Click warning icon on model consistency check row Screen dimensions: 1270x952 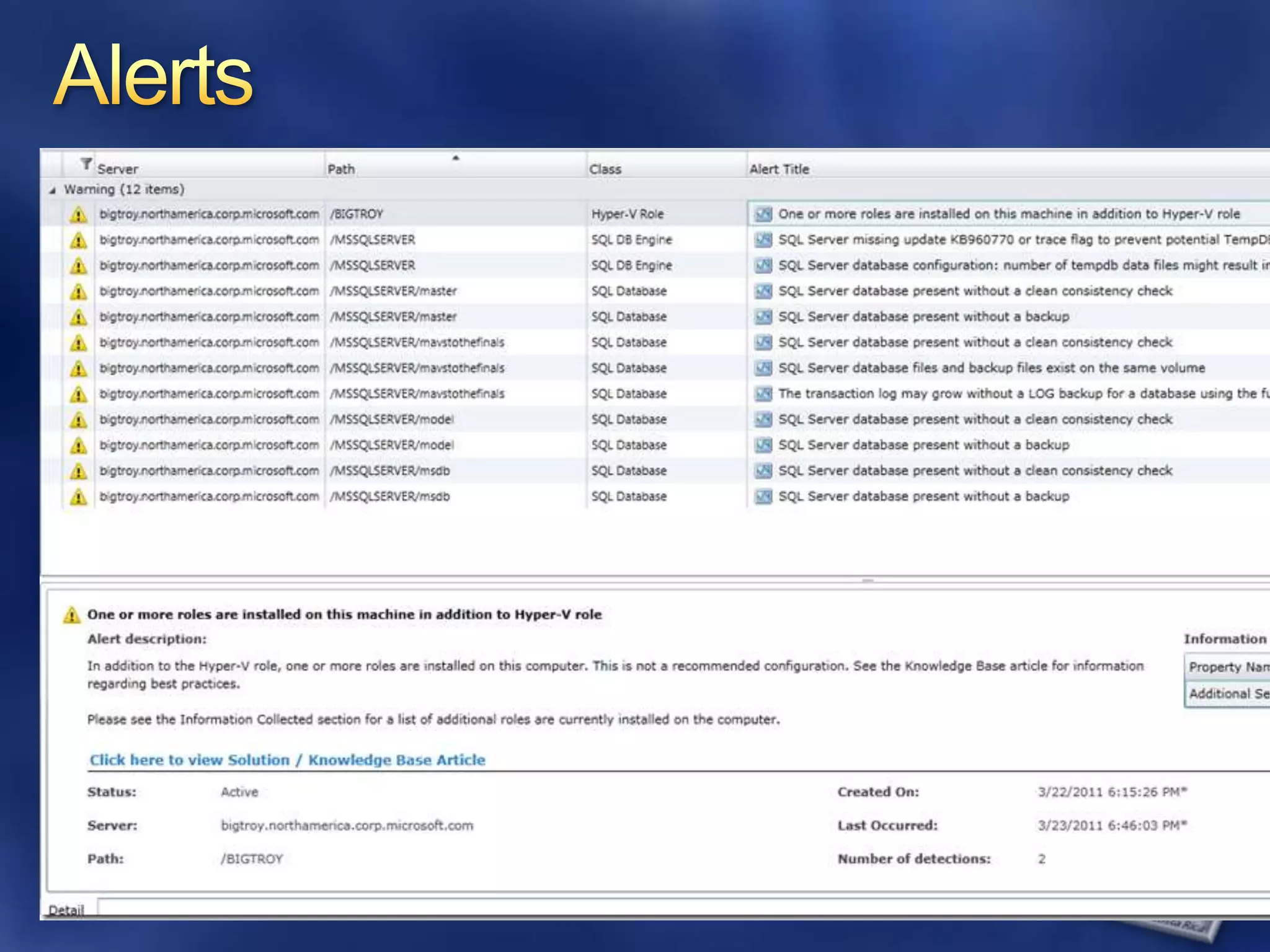tap(78, 420)
